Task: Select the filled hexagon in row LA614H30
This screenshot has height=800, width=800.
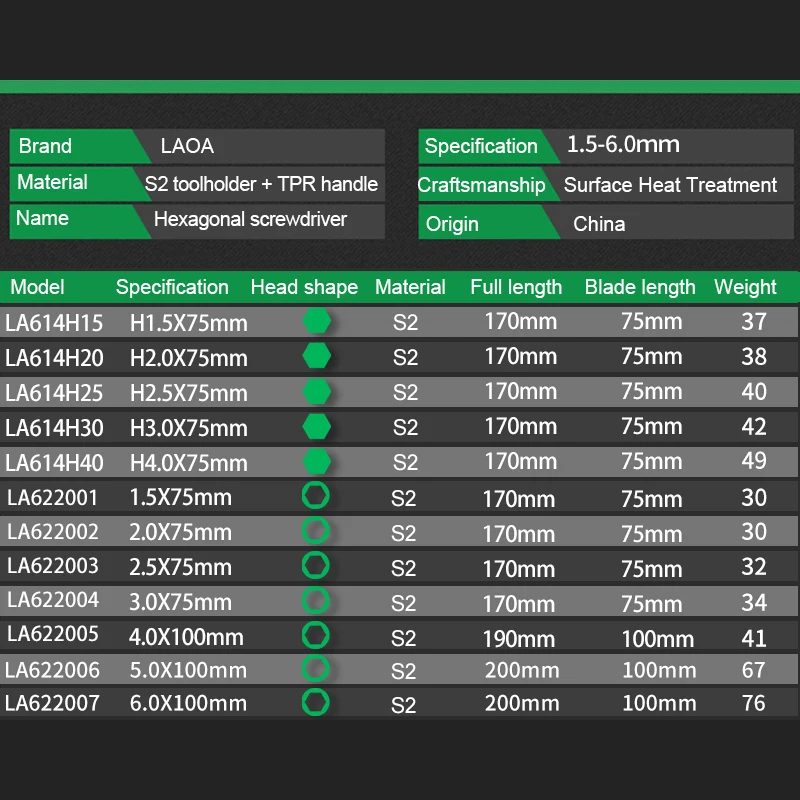Action: click(316, 427)
